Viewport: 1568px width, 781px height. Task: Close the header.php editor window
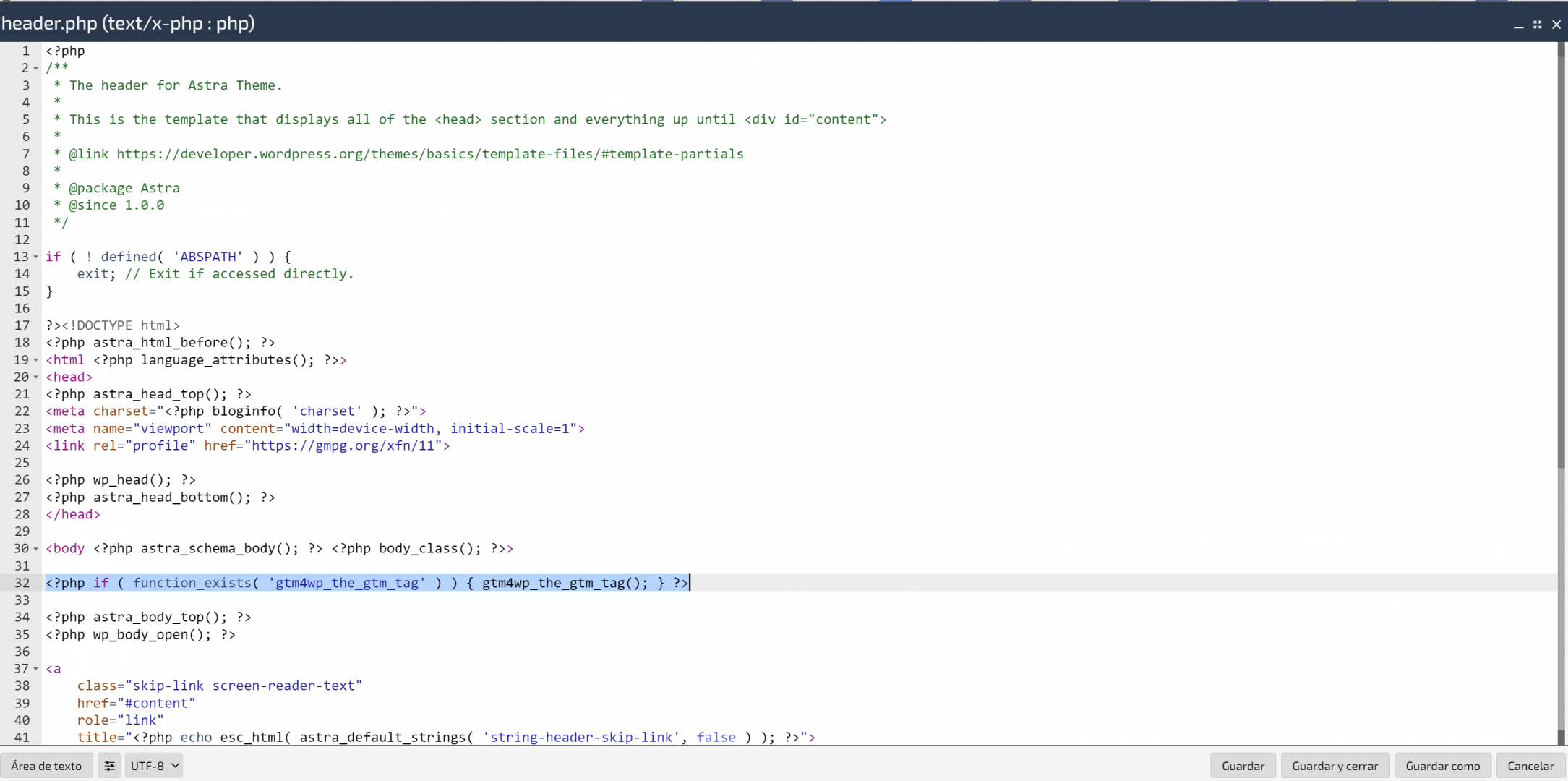[x=1556, y=25]
